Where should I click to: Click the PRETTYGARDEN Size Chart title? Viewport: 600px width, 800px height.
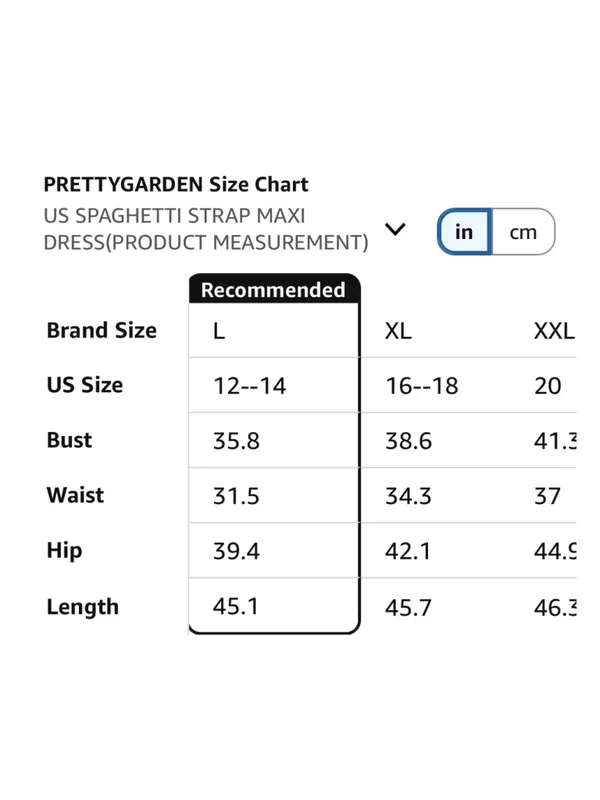[x=176, y=184]
